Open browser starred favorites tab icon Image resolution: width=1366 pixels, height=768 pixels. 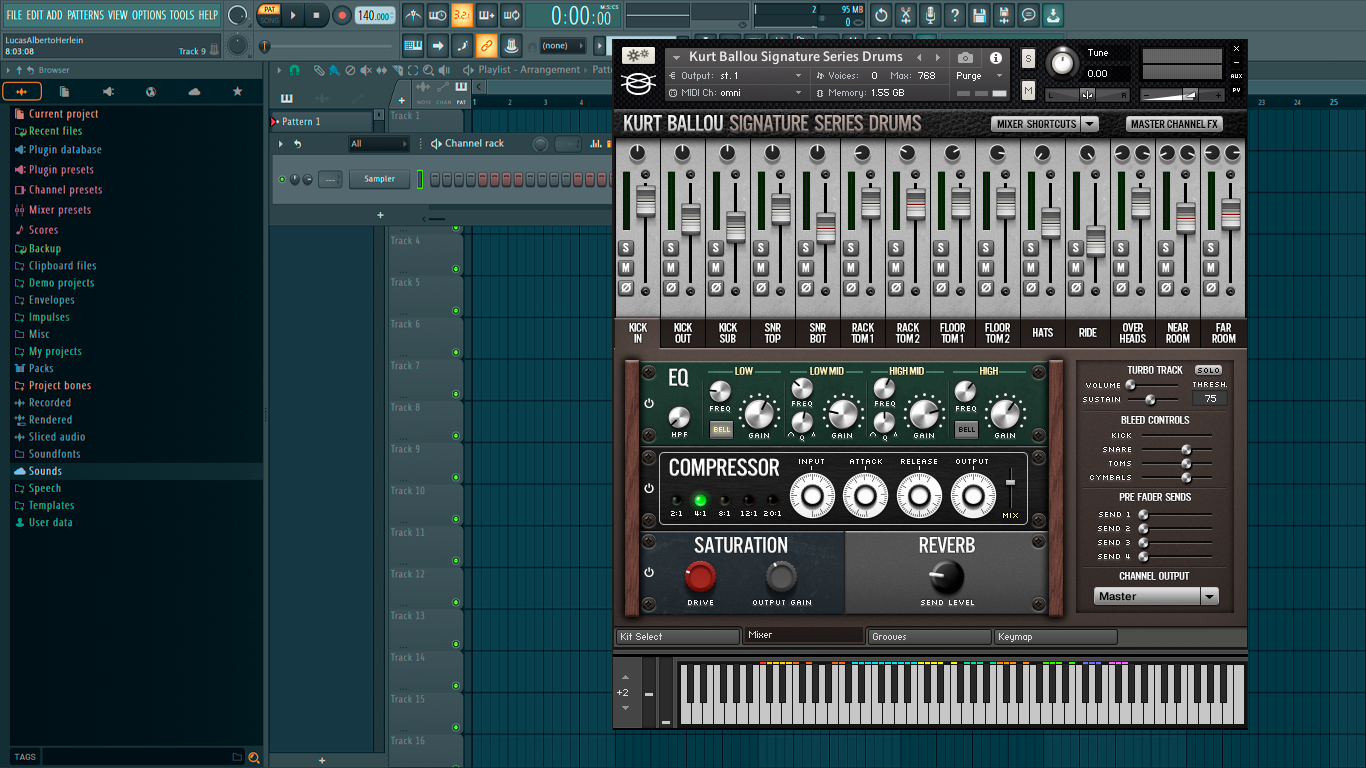click(237, 92)
